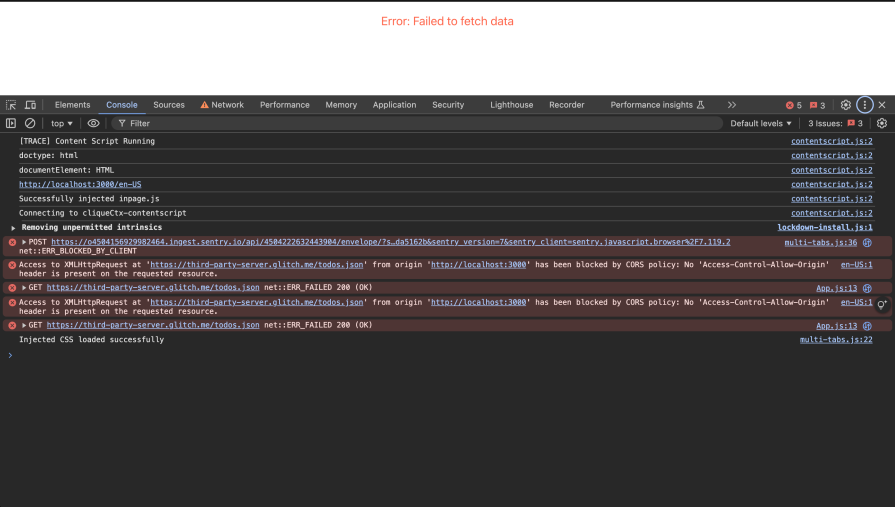Open DevTools settings gear in the tab bar
895x507 pixels.
pos(845,105)
